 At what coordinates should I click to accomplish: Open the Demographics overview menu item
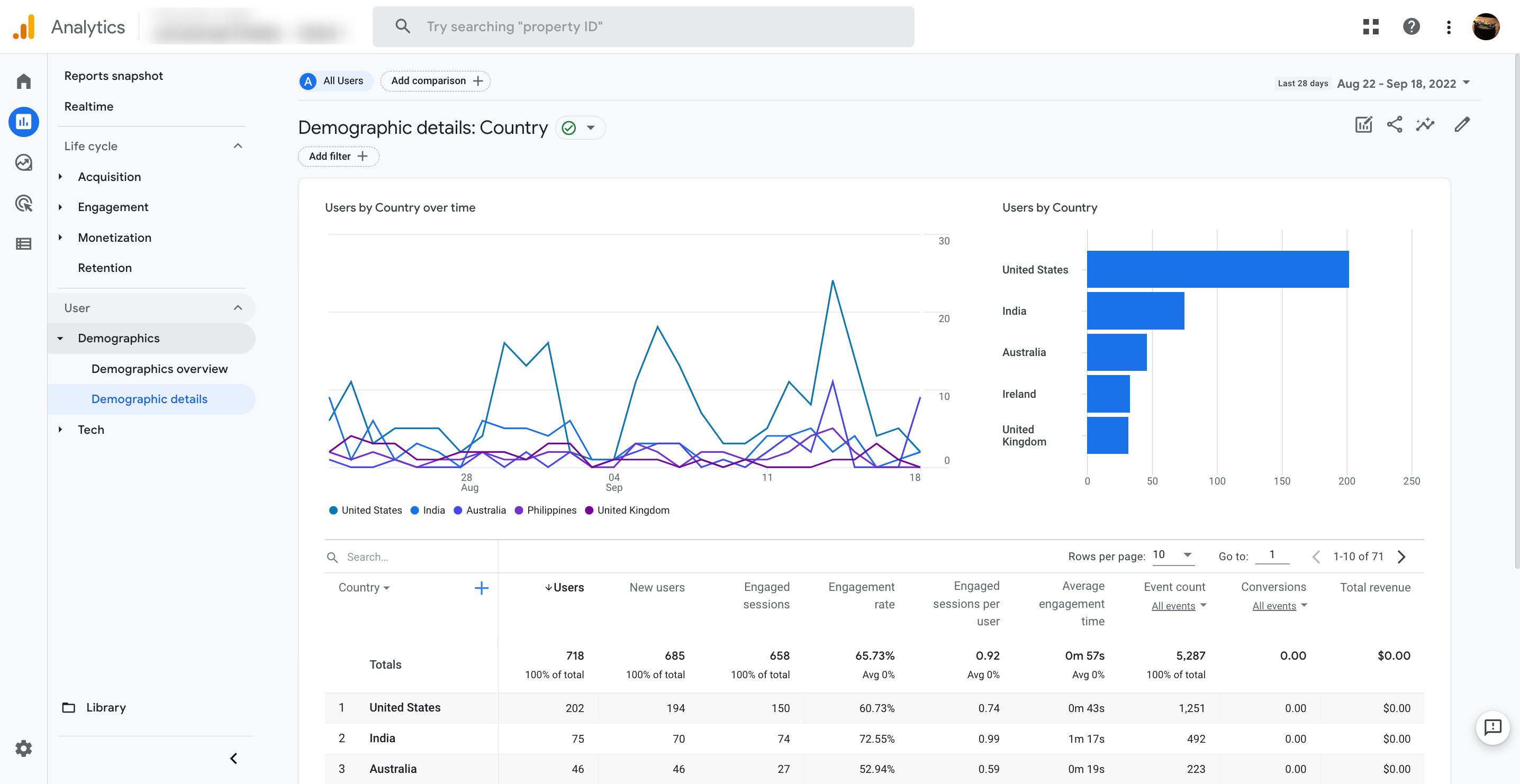tap(159, 368)
